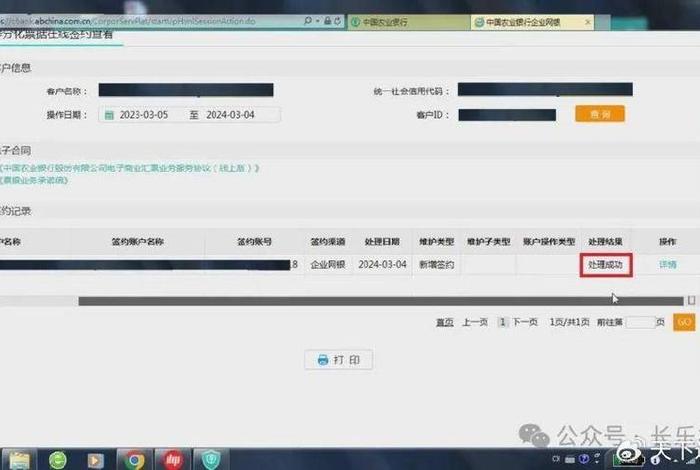Select the 处理日期 cell showing 2024-03-04
Viewport: 700px width, 470px height.
coord(382,265)
